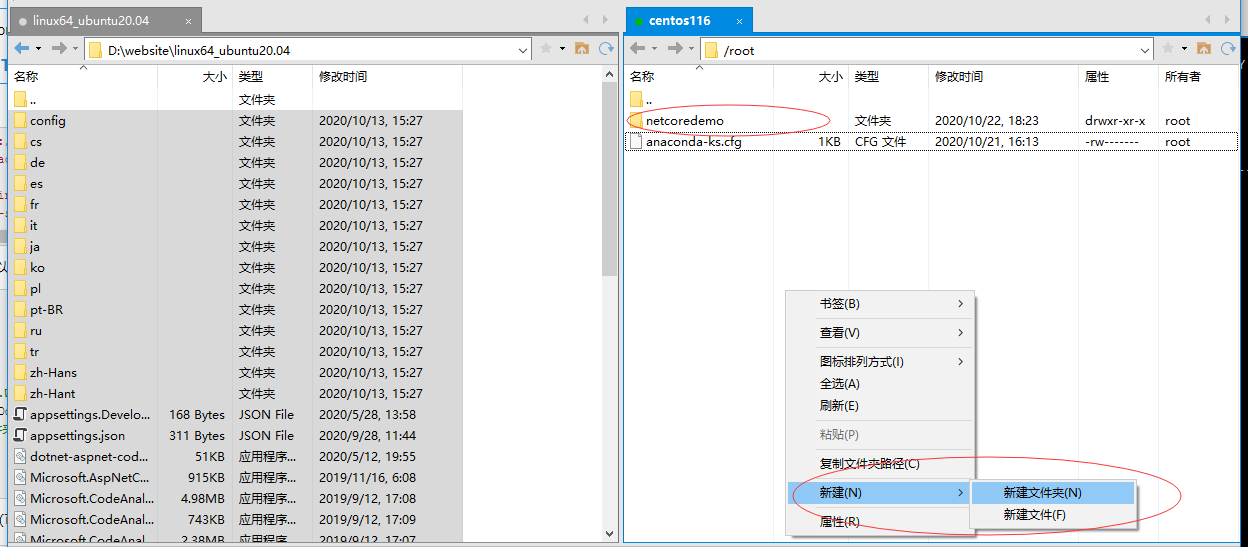Open 查看(V) submenu

point(880,333)
